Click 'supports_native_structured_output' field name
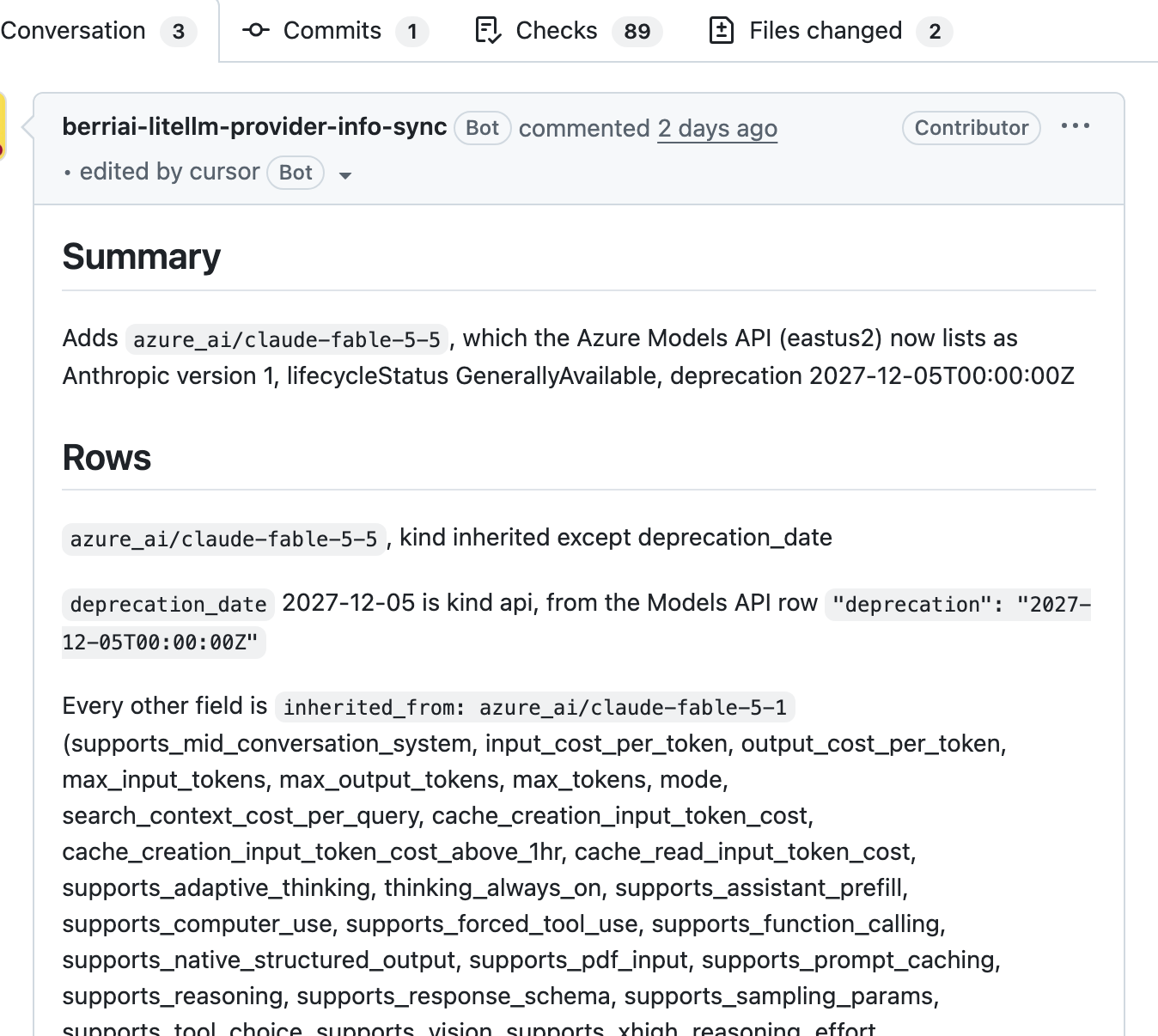This screenshot has height=1036, width=1158. (259, 960)
